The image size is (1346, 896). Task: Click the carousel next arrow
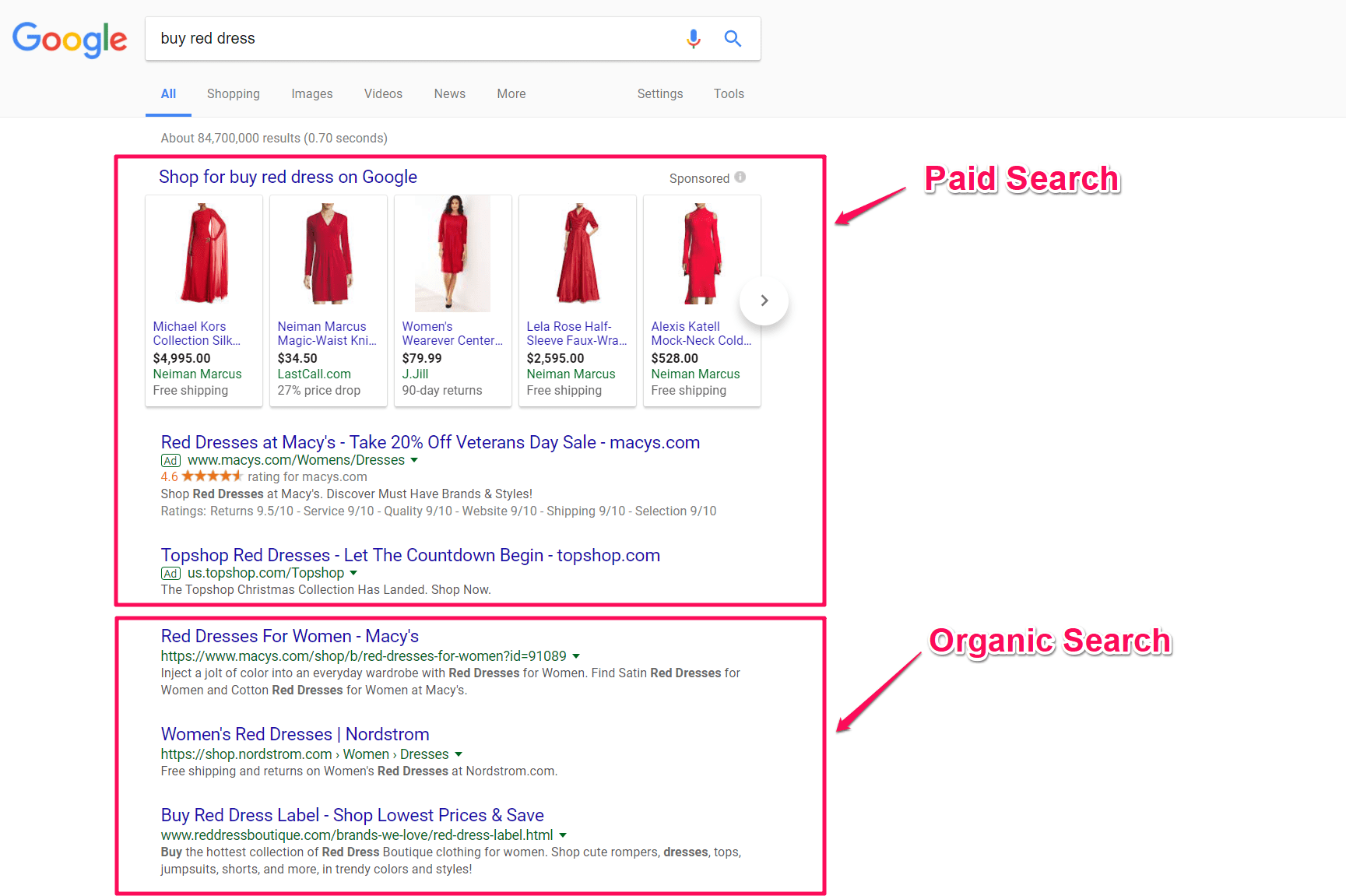coord(764,300)
